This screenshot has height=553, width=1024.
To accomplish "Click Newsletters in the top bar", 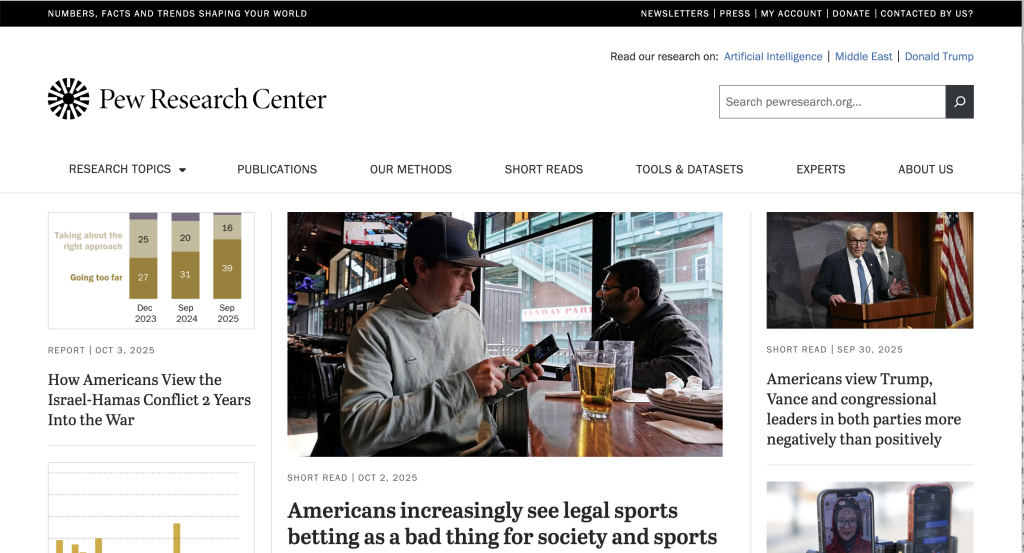I will [x=675, y=13].
